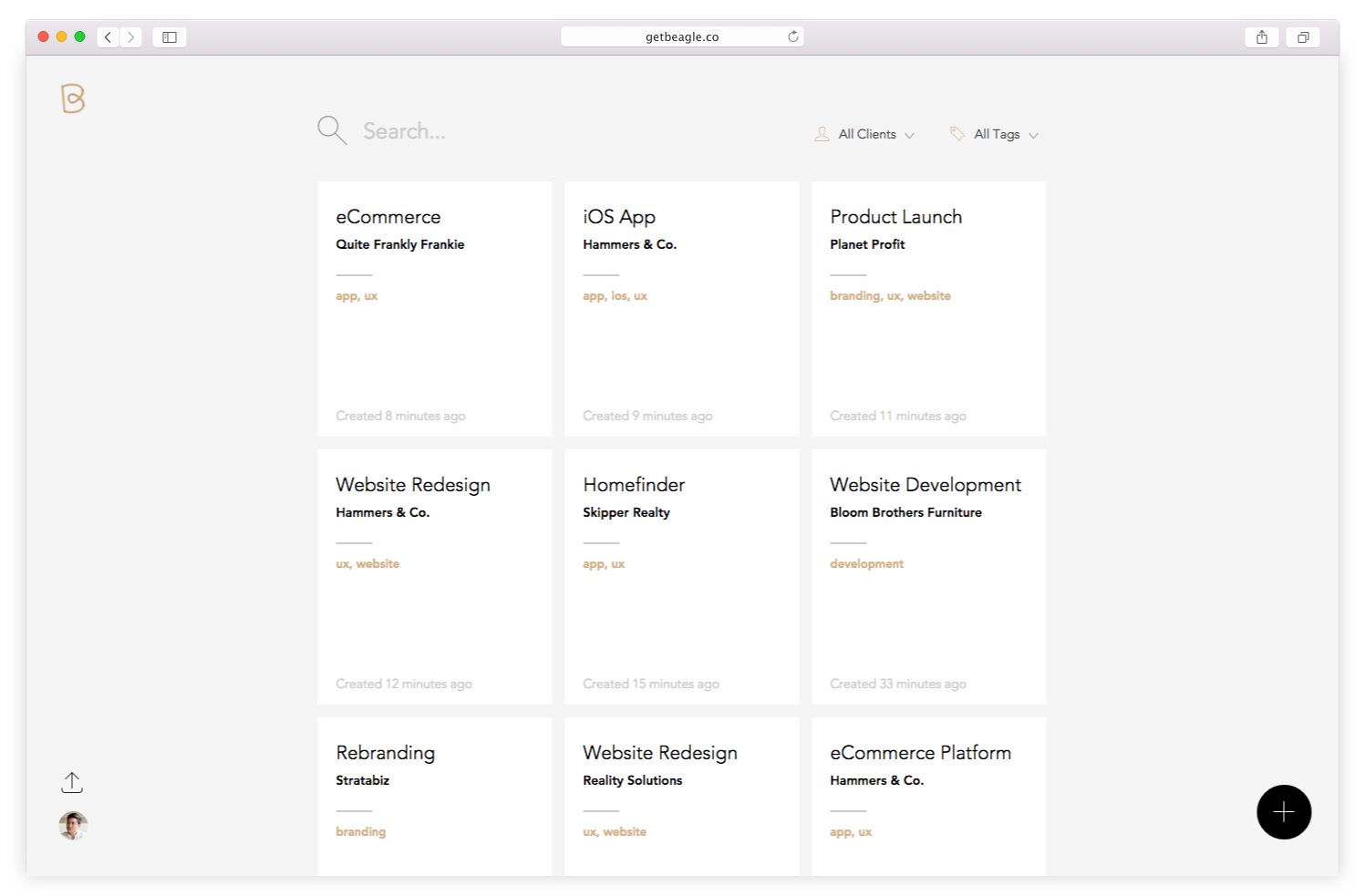Click client name Bloom Brothers Furniture

[905, 512]
